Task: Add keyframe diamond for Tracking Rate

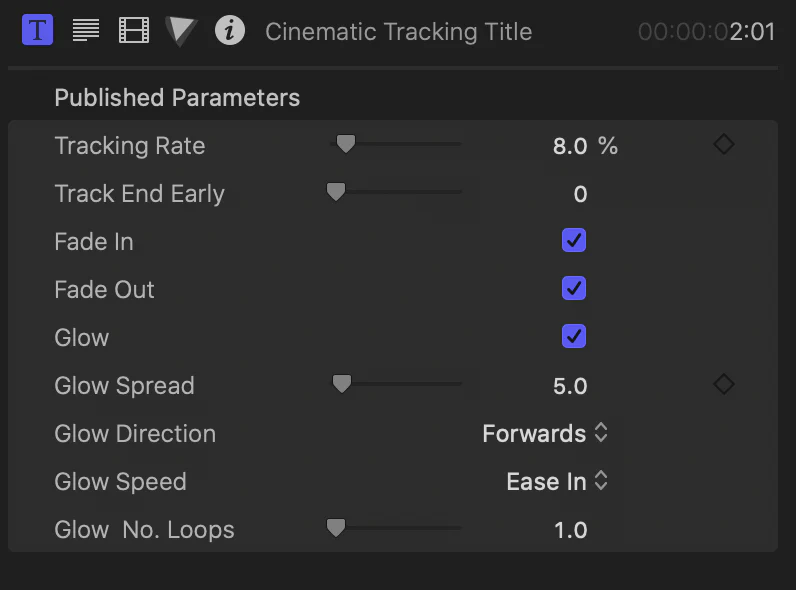Action: point(723,144)
